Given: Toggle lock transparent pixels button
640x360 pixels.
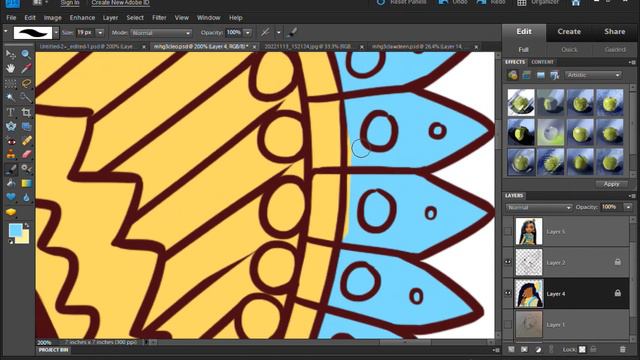Looking at the screenshot, I should tap(582, 350).
